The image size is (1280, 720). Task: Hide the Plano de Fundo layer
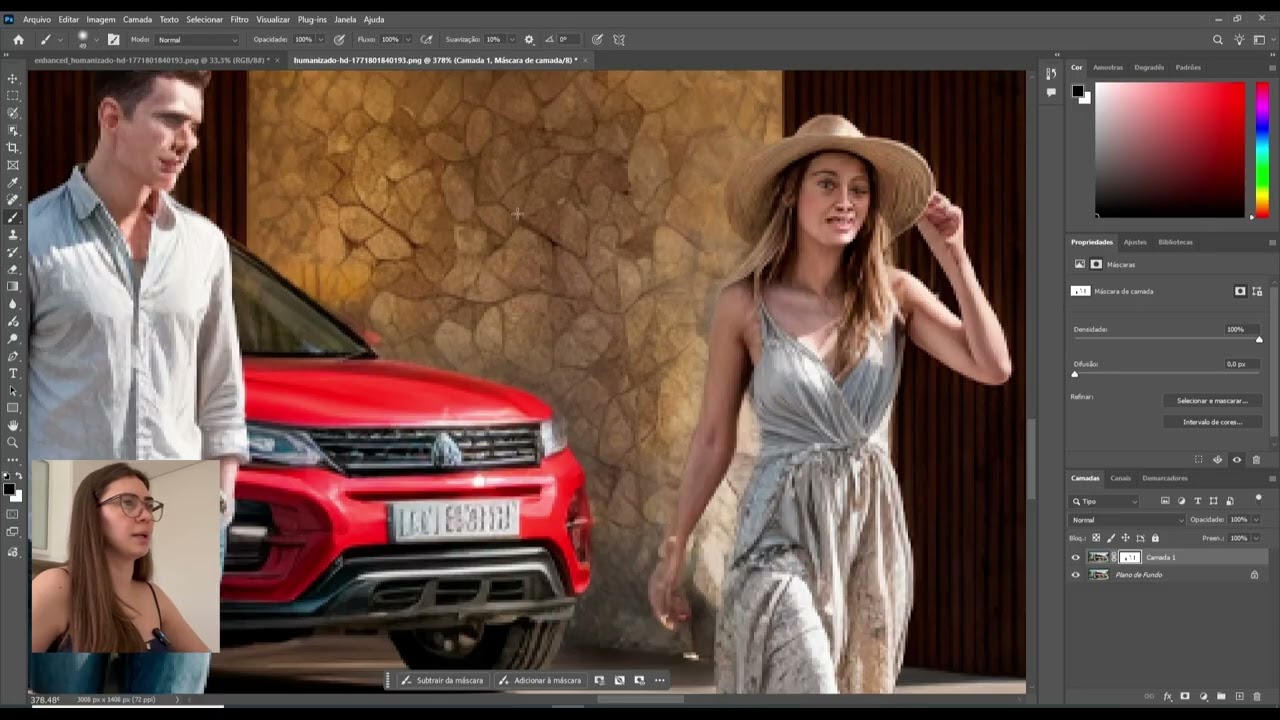tap(1076, 575)
